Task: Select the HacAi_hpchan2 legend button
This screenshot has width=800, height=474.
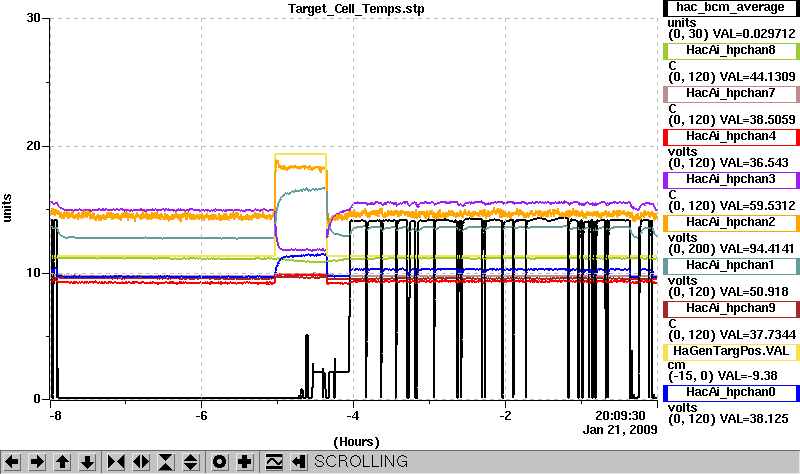Action: click(x=731, y=223)
